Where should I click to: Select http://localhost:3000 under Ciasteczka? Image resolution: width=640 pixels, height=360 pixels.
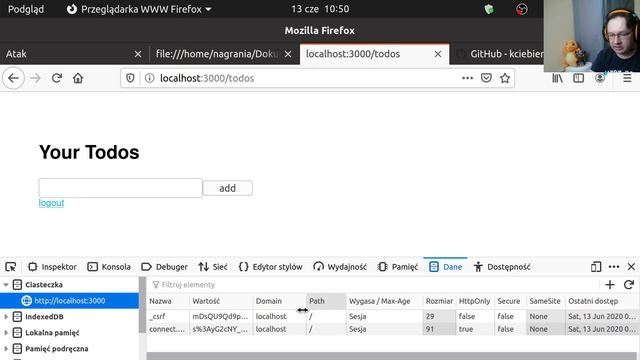click(69, 301)
